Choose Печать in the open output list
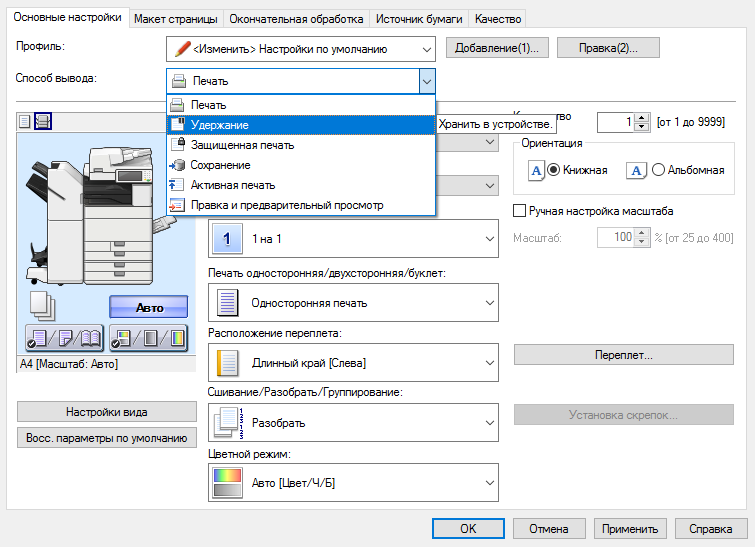Screen dimensions: 755x547 (x=301, y=104)
